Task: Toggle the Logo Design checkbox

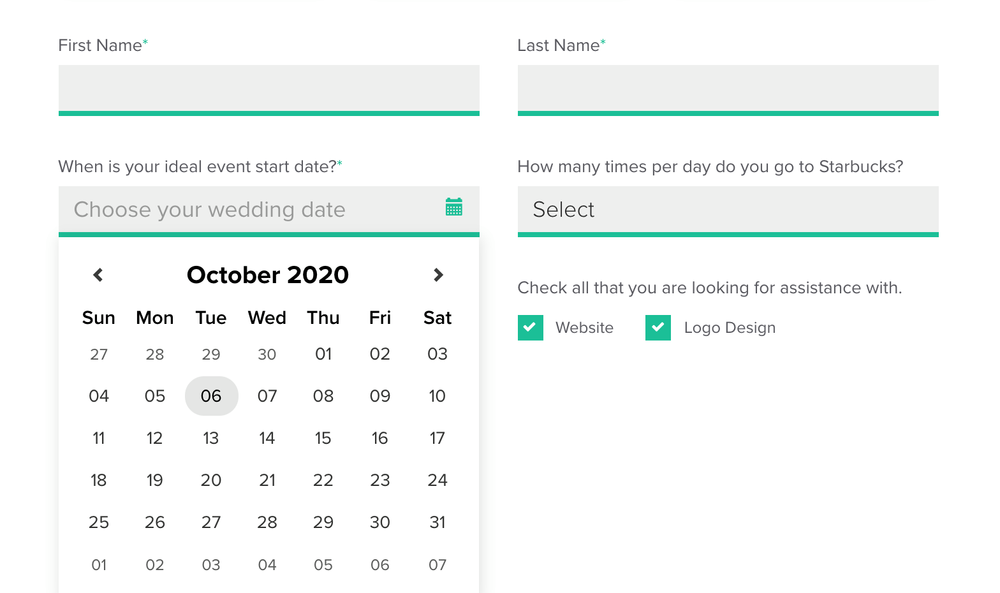Action: [658, 328]
